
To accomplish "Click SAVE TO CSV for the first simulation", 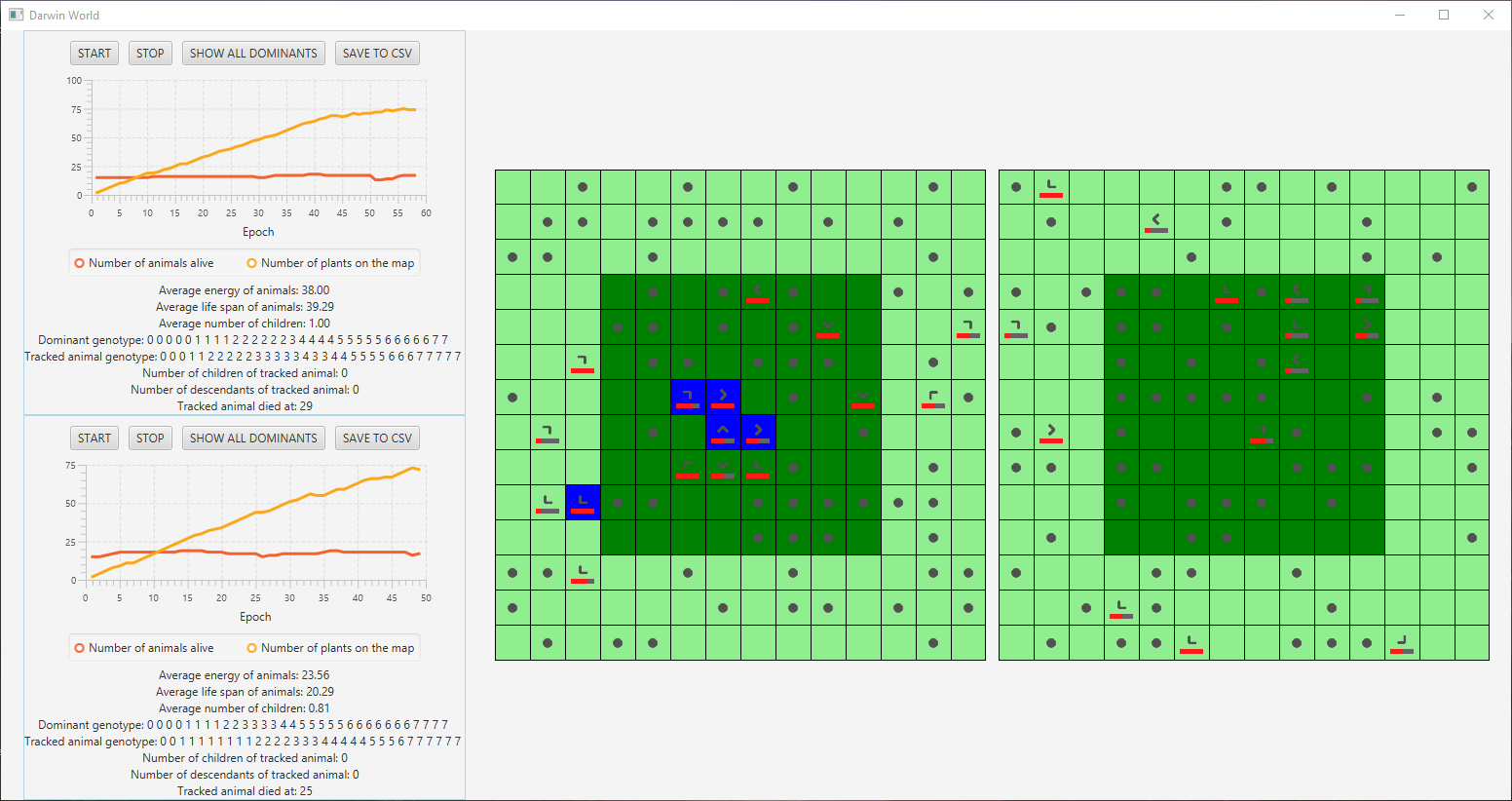I will click(377, 53).
